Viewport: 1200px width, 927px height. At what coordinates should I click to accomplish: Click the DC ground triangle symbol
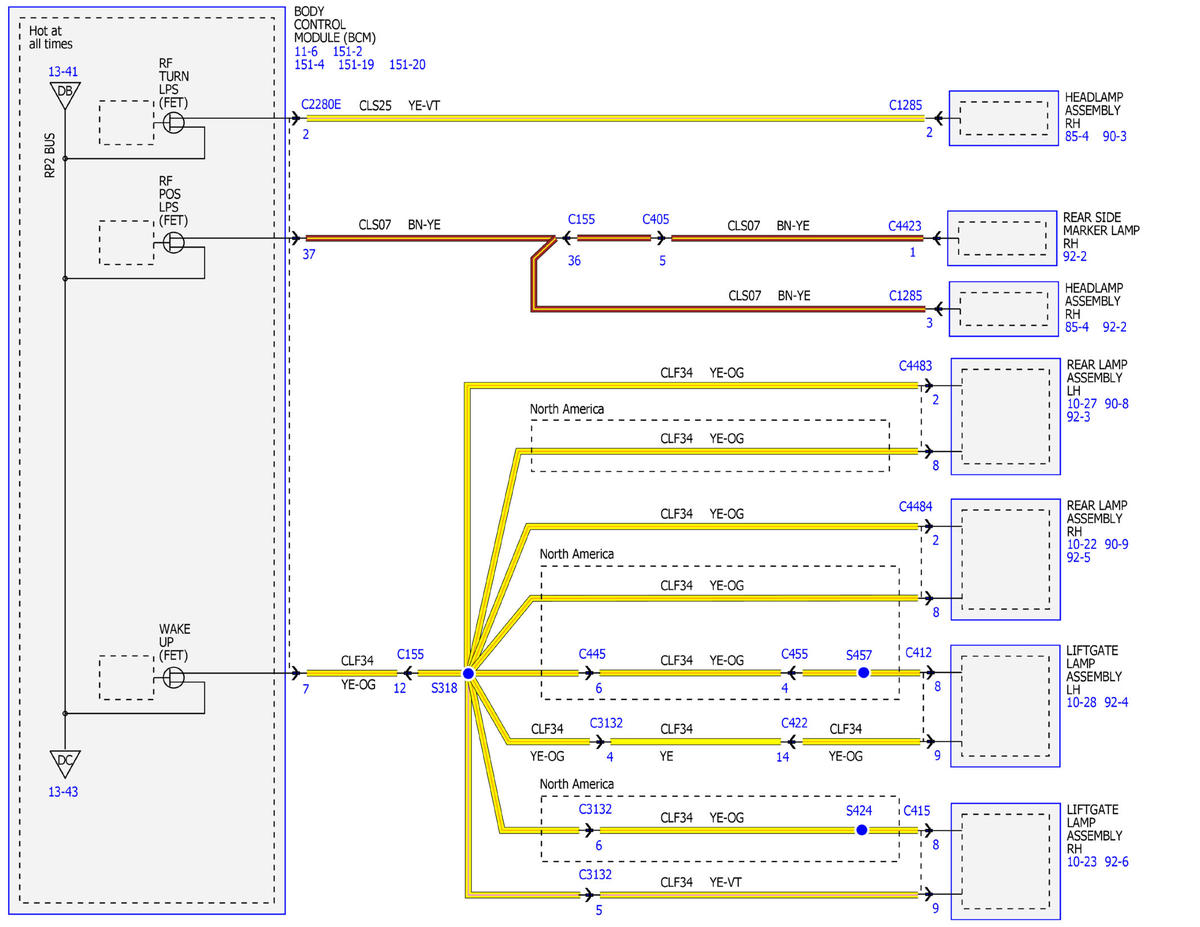64,763
